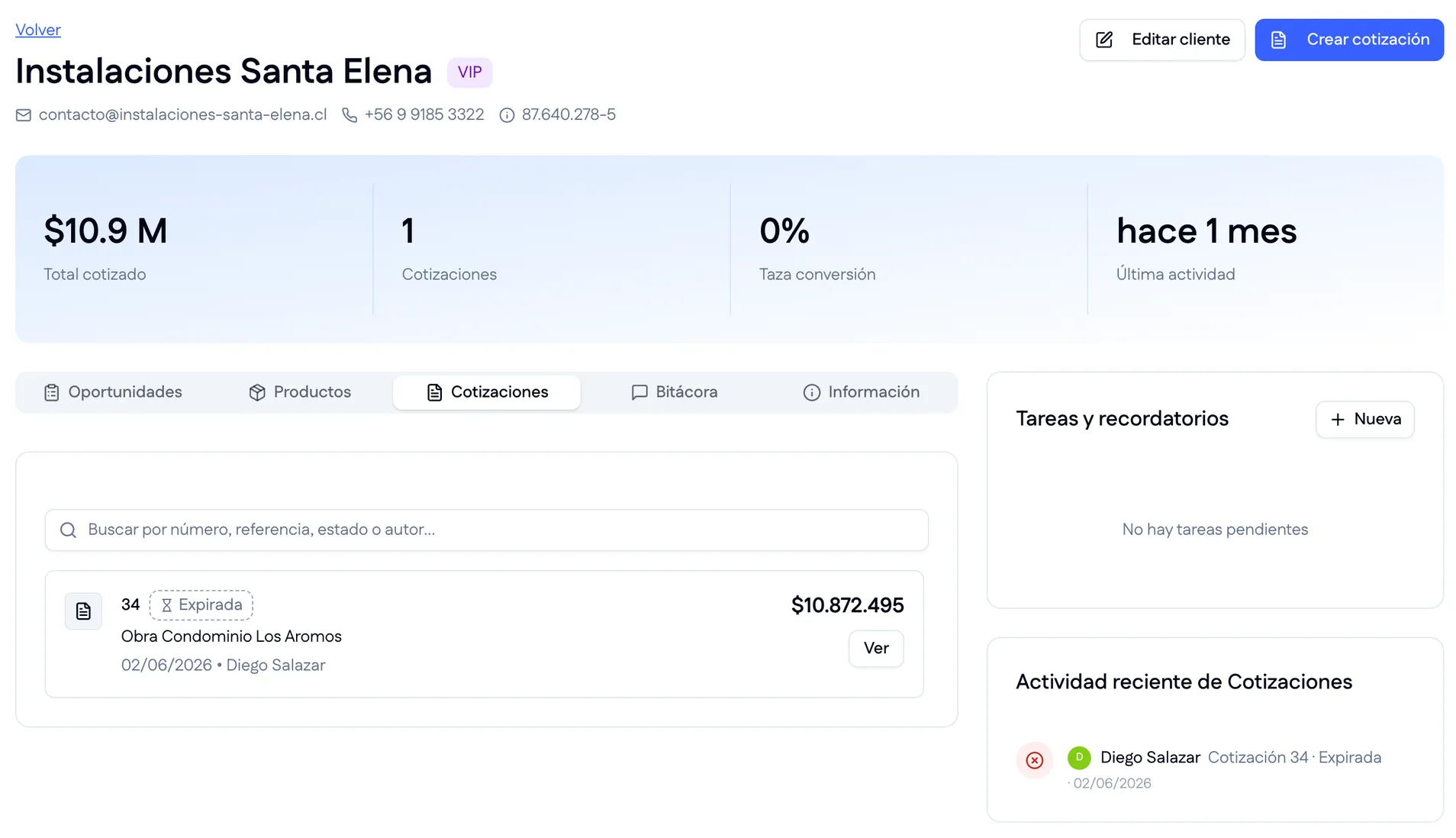Click Diego Salazar in recent activity
The image size is (1456, 838).
[1150, 758]
